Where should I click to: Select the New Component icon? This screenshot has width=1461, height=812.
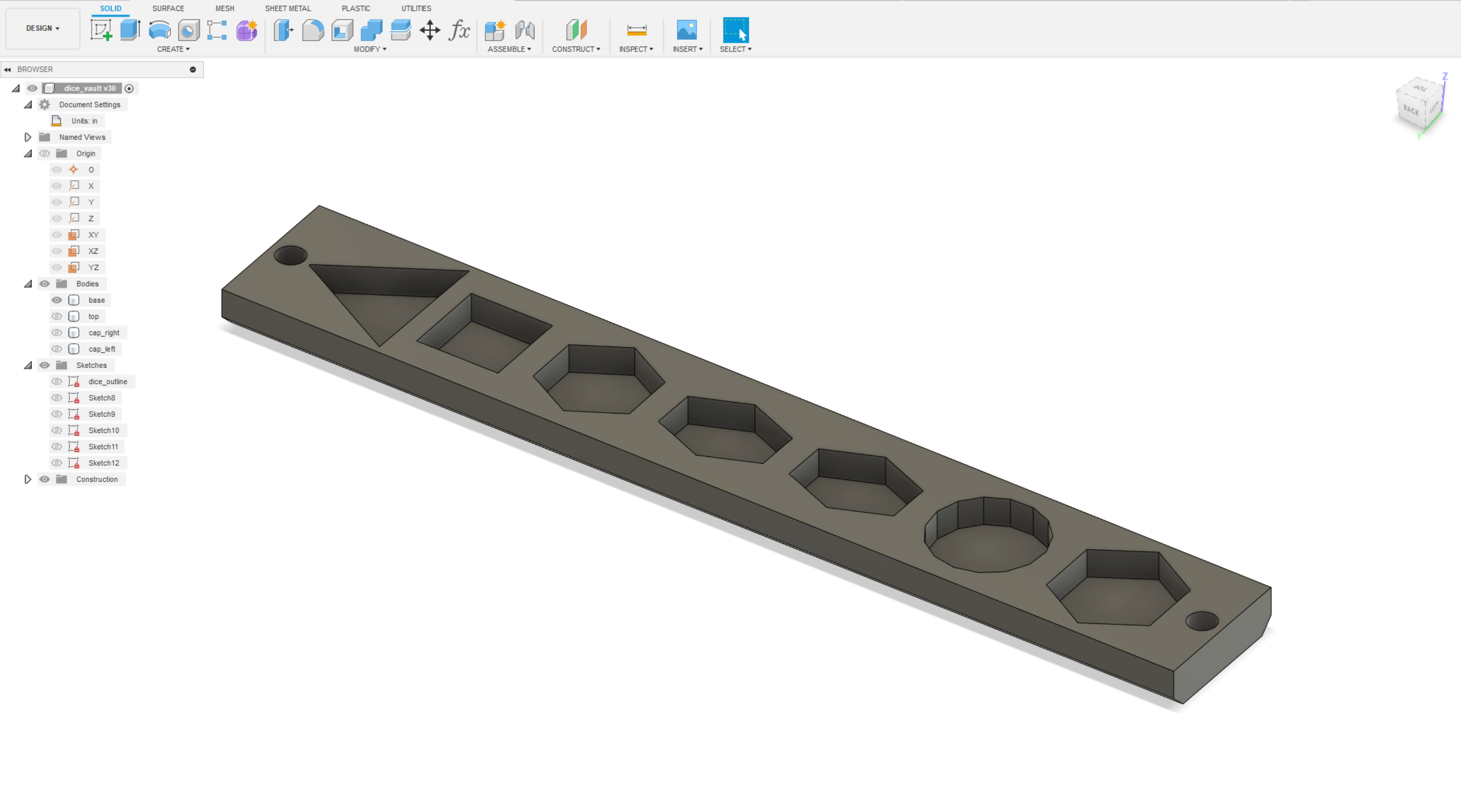[x=495, y=31]
